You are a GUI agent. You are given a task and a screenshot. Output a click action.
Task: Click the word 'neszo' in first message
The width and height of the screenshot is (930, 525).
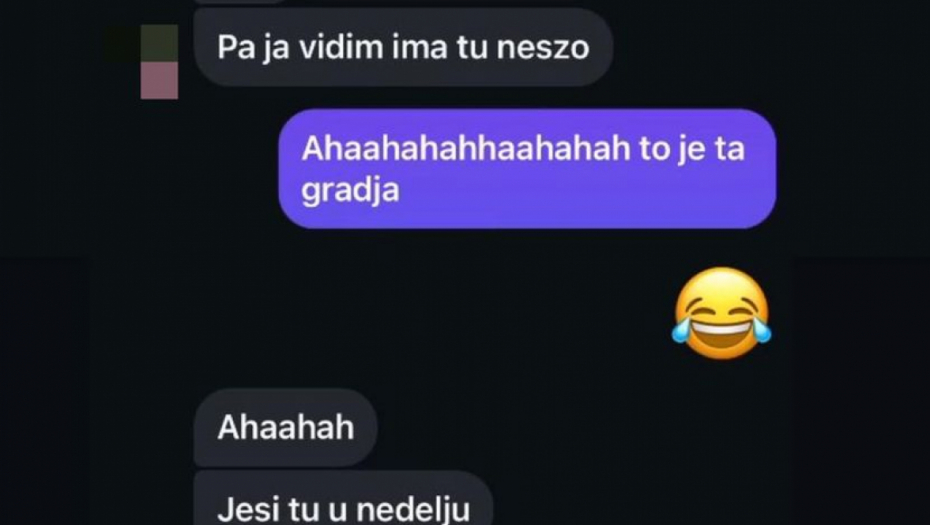543,47
